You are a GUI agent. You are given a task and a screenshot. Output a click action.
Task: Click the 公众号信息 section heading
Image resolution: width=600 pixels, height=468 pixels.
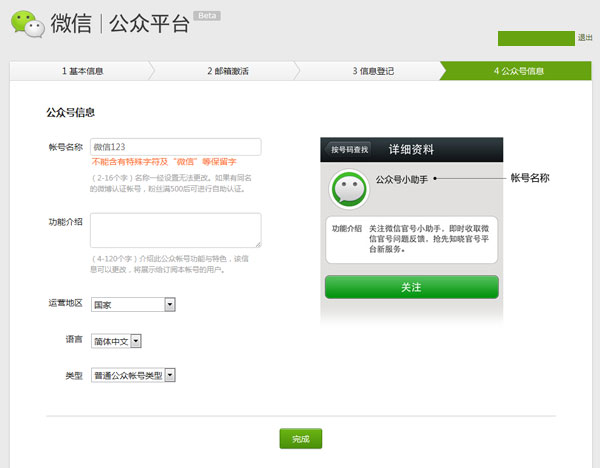click(70, 113)
